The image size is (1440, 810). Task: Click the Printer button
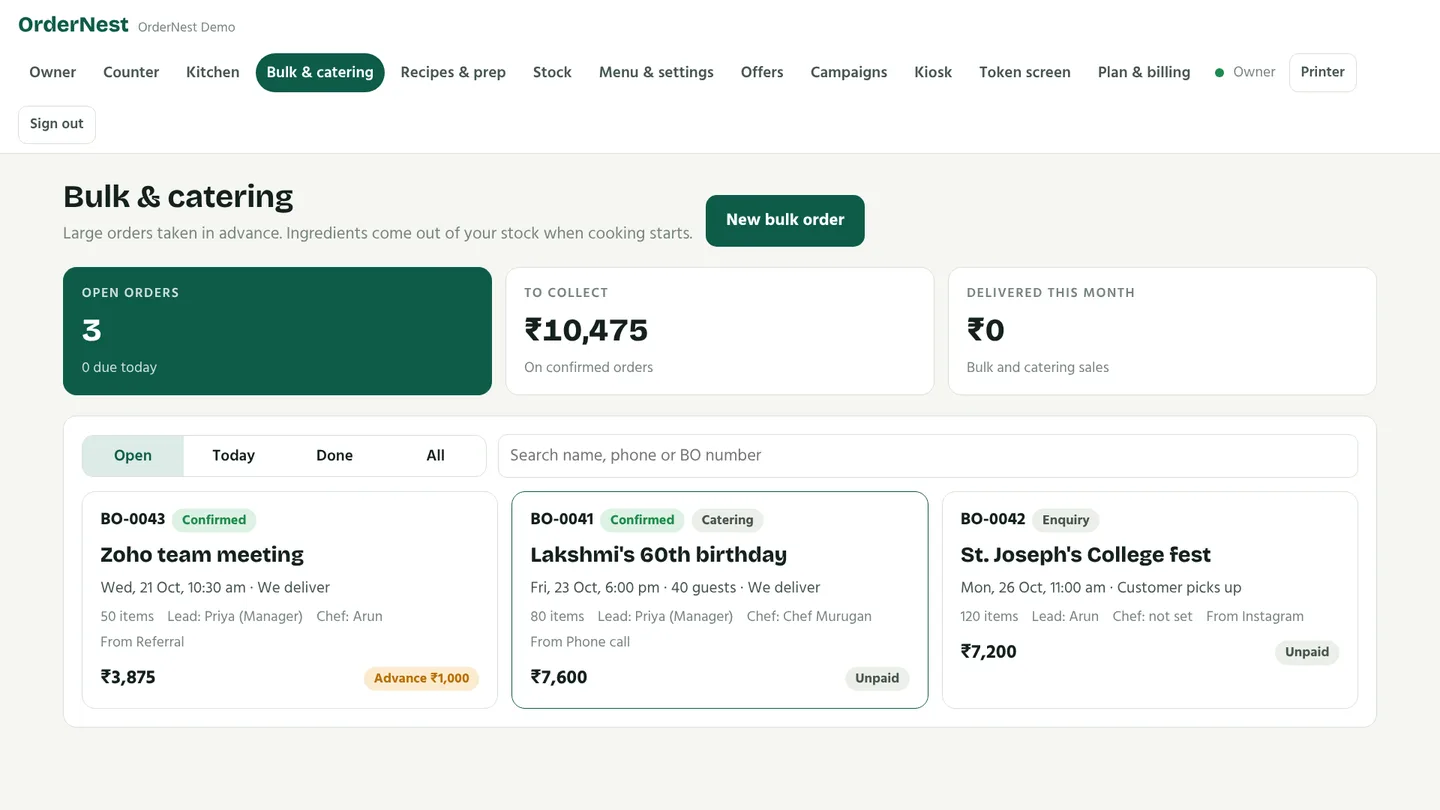(x=1323, y=72)
